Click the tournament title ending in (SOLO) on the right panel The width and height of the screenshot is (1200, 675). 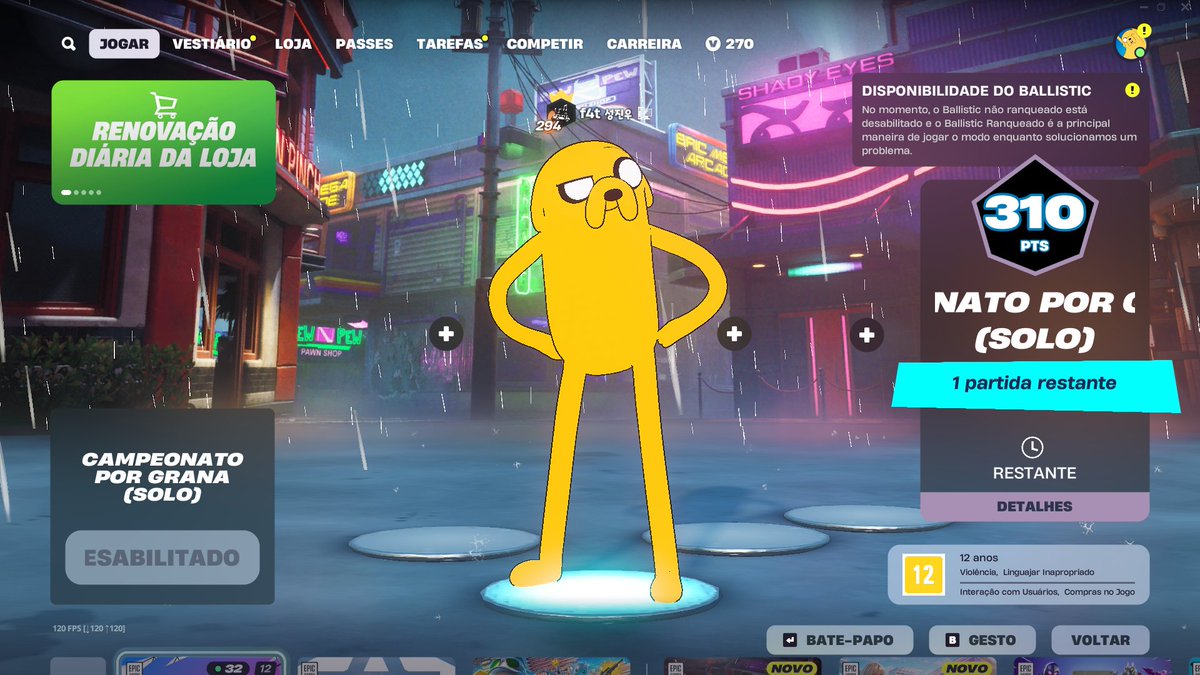(x=1034, y=320)
